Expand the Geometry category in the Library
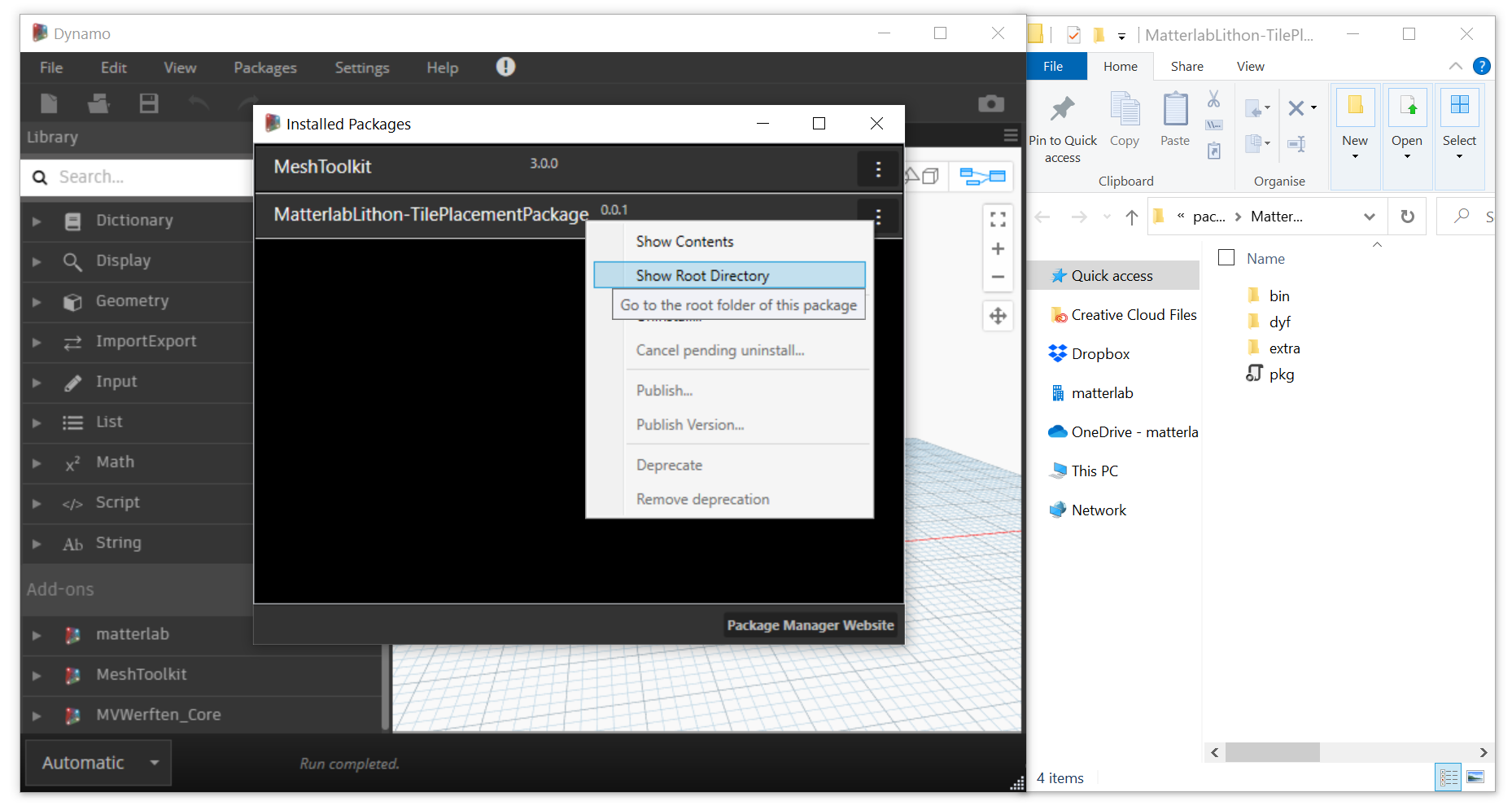This screenshot has height=810, width=1512. [x=36, y=301]
